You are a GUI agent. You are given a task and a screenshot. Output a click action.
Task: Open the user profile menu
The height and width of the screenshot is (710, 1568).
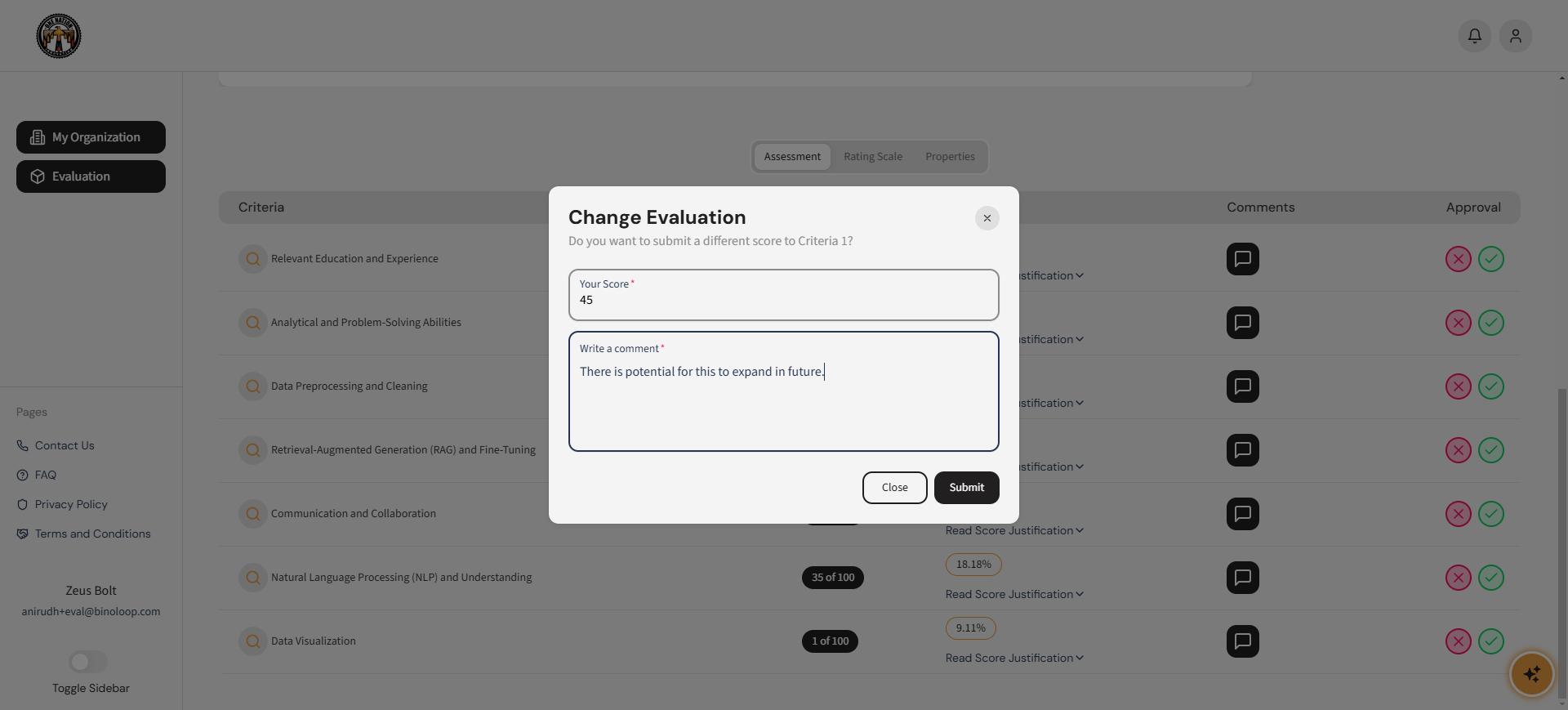1515,36
